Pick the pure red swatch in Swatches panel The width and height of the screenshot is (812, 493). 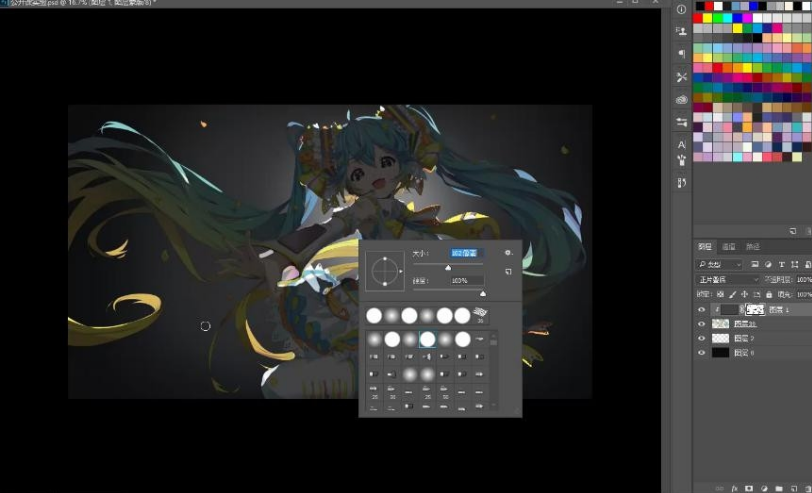coord(698,17)
